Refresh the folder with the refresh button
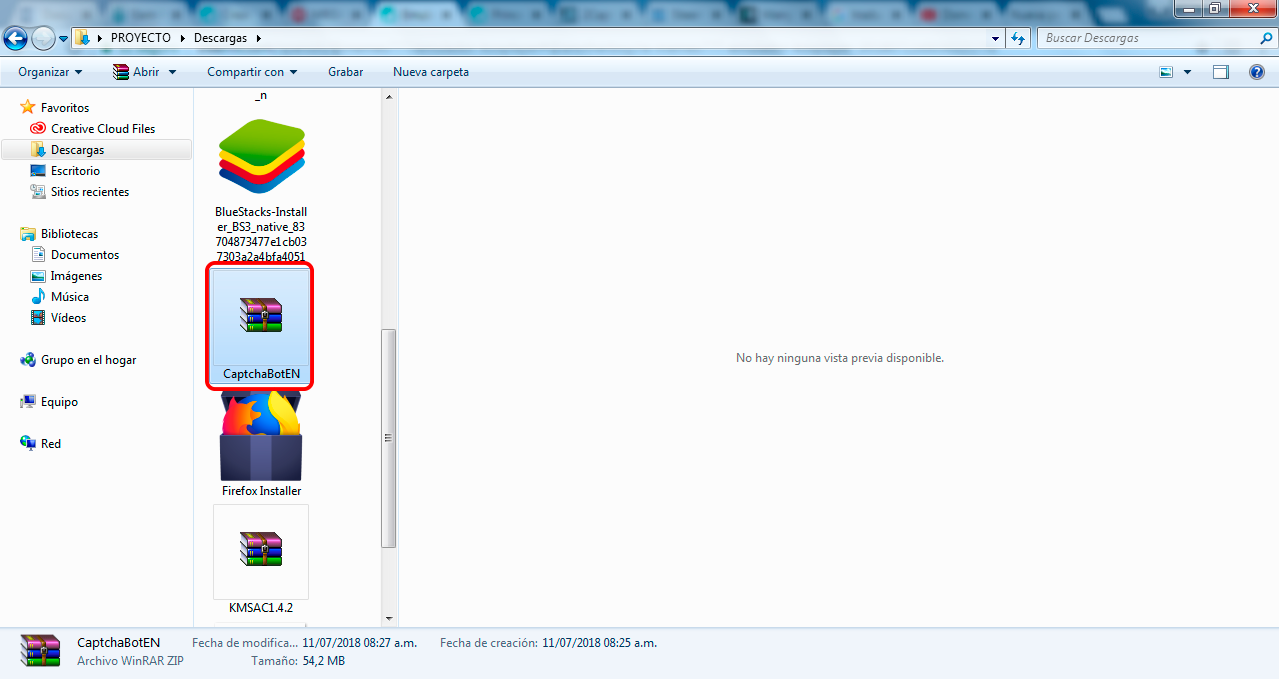 pos(1018,38)
